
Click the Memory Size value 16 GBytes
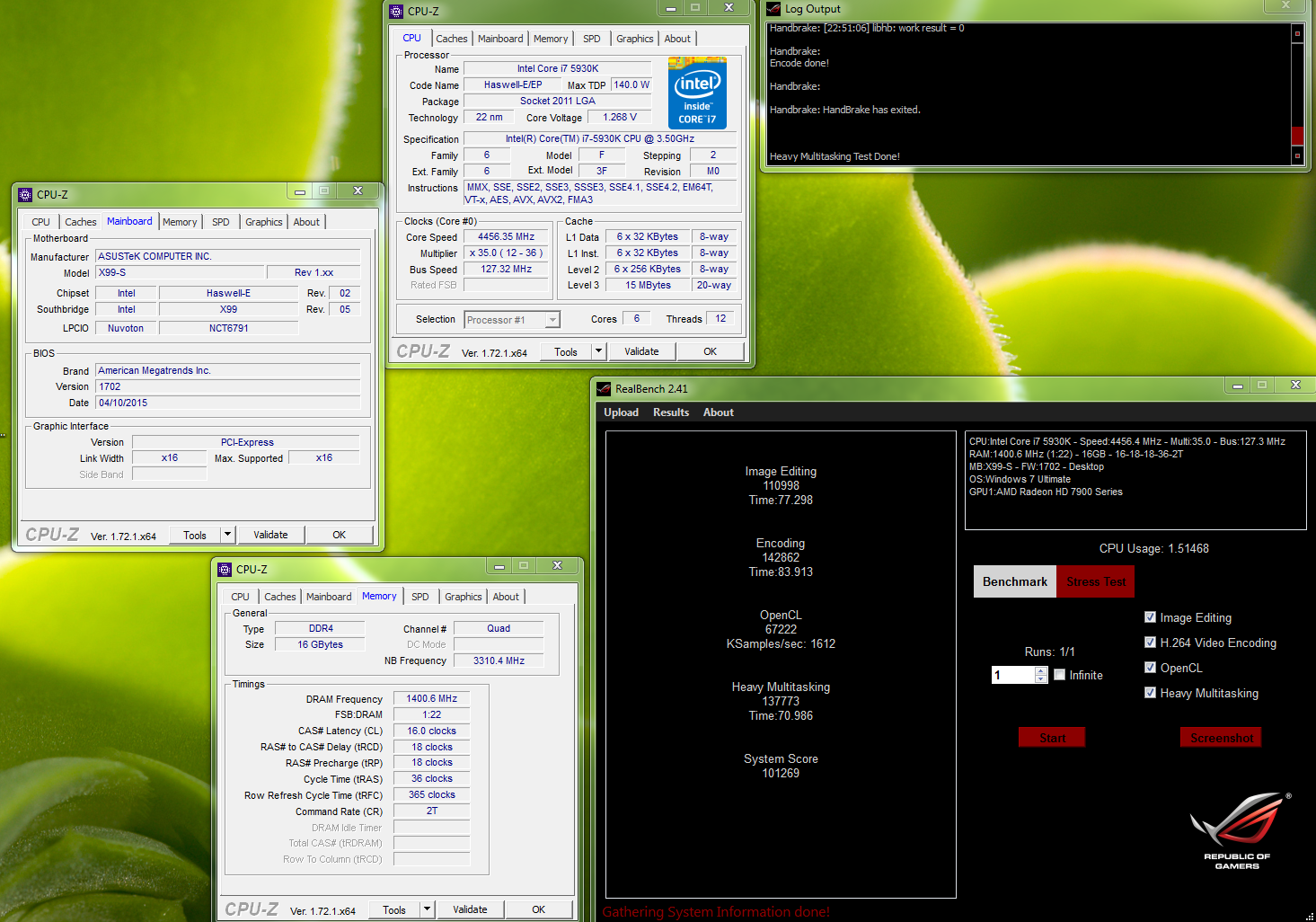pyautogui.click(x=320, y=644)
